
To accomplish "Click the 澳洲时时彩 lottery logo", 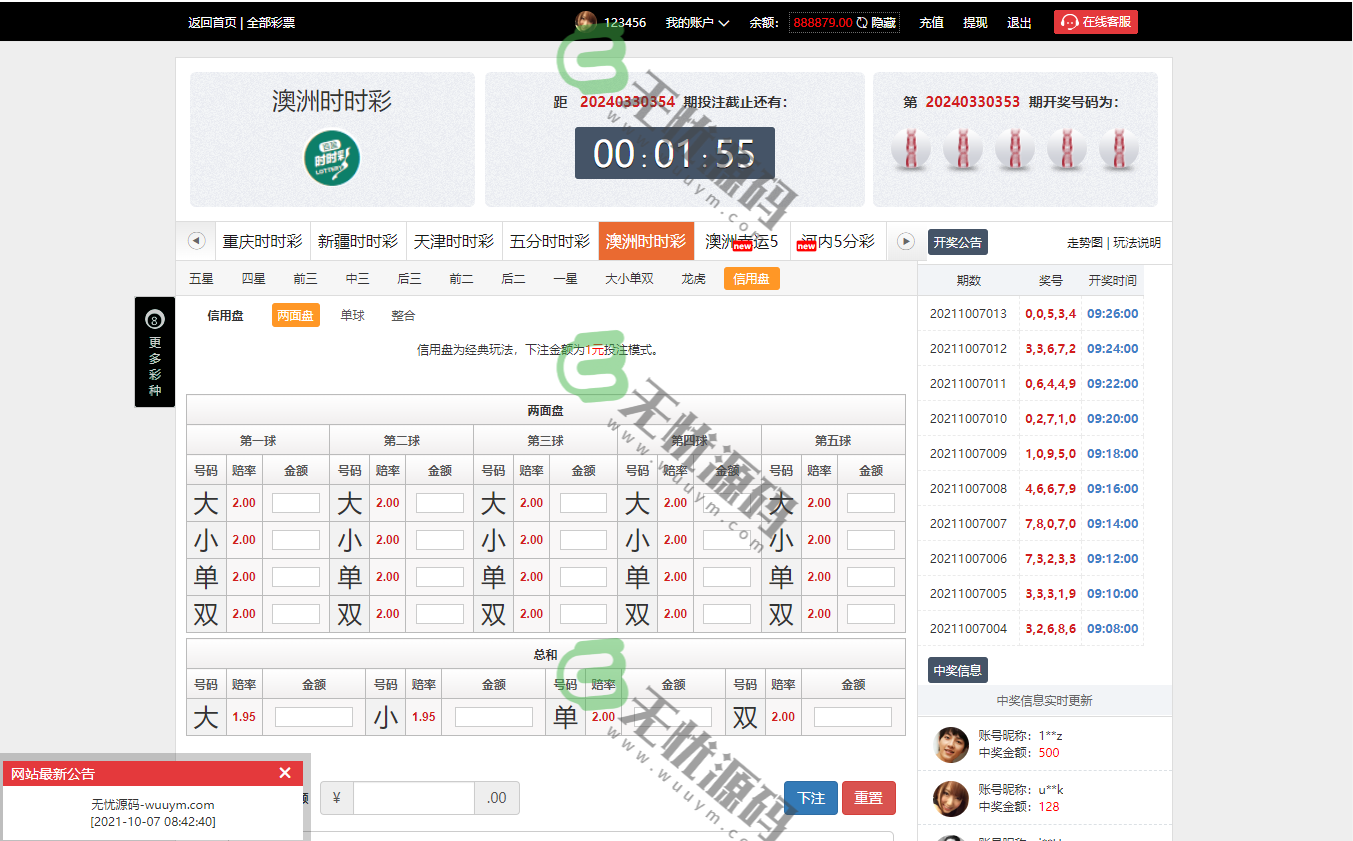I will pos(332,158).
